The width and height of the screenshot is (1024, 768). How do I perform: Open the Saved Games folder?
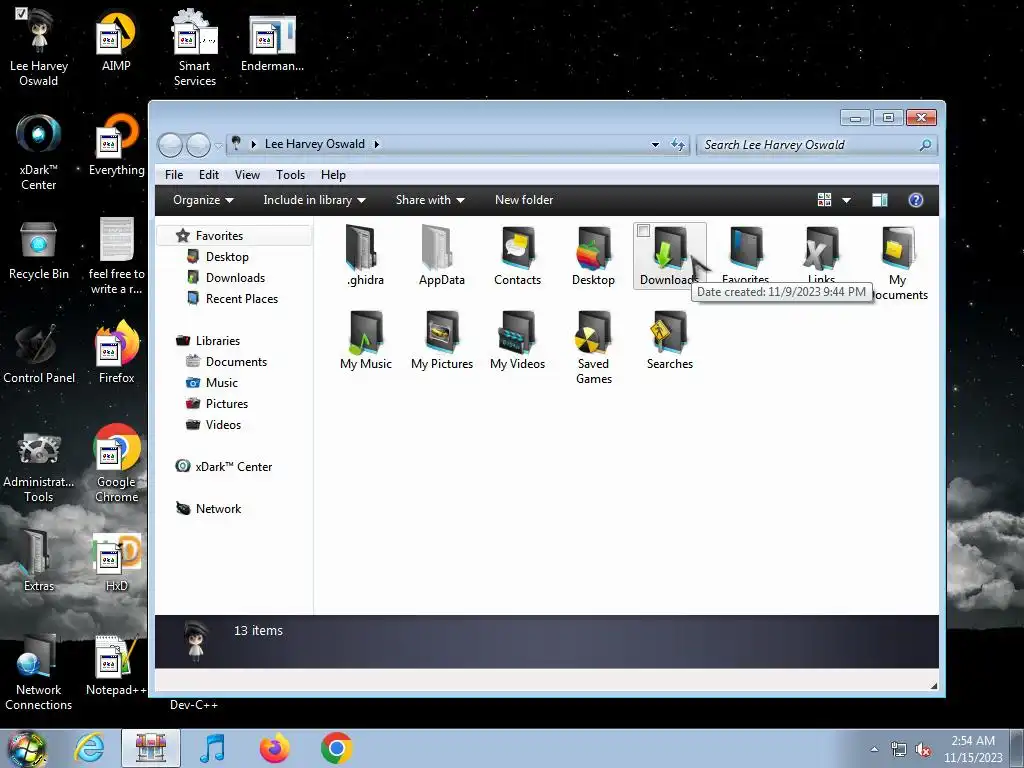coord(593,347)
